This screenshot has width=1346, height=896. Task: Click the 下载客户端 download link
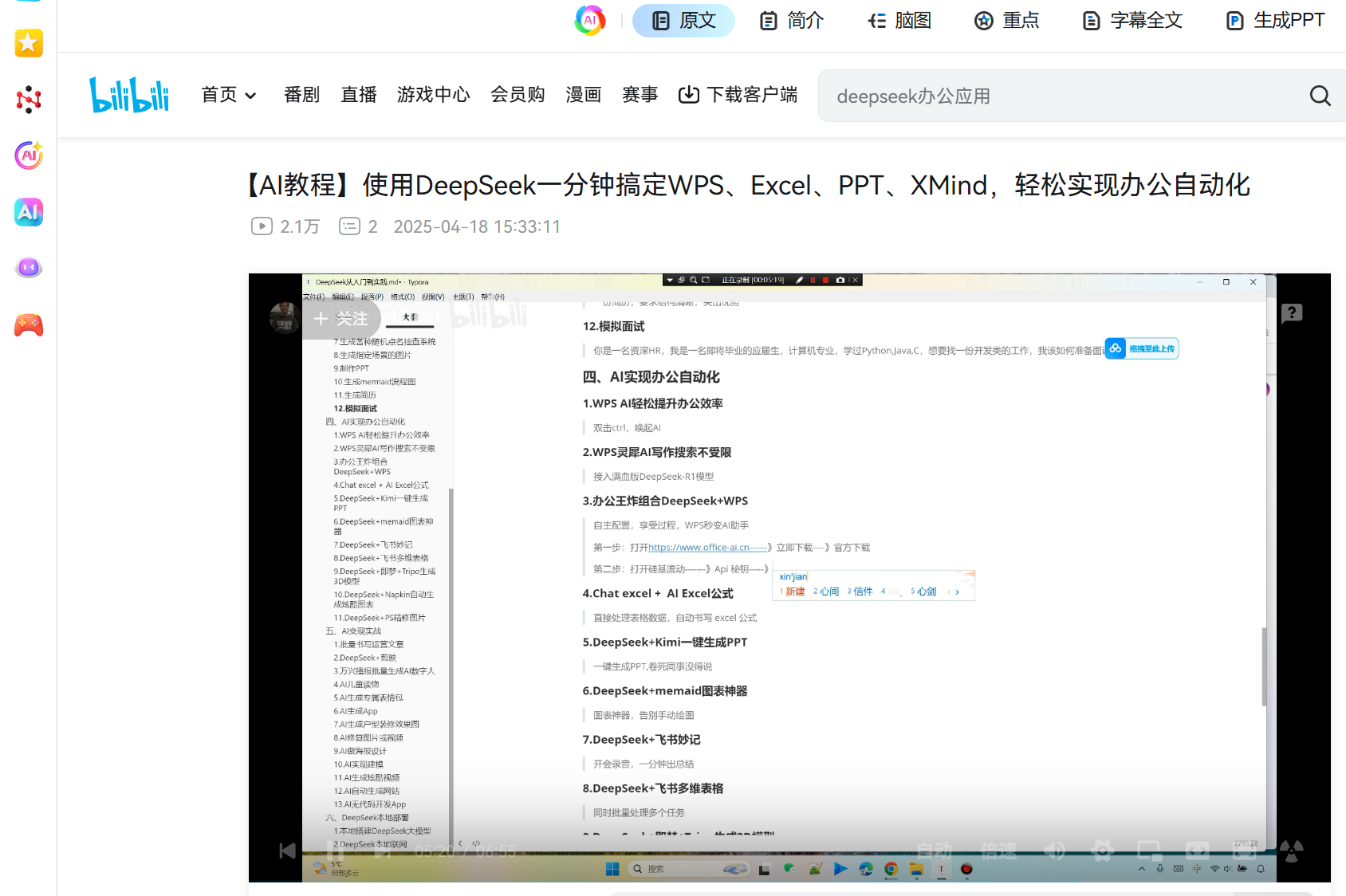click(x=738, y=95)
